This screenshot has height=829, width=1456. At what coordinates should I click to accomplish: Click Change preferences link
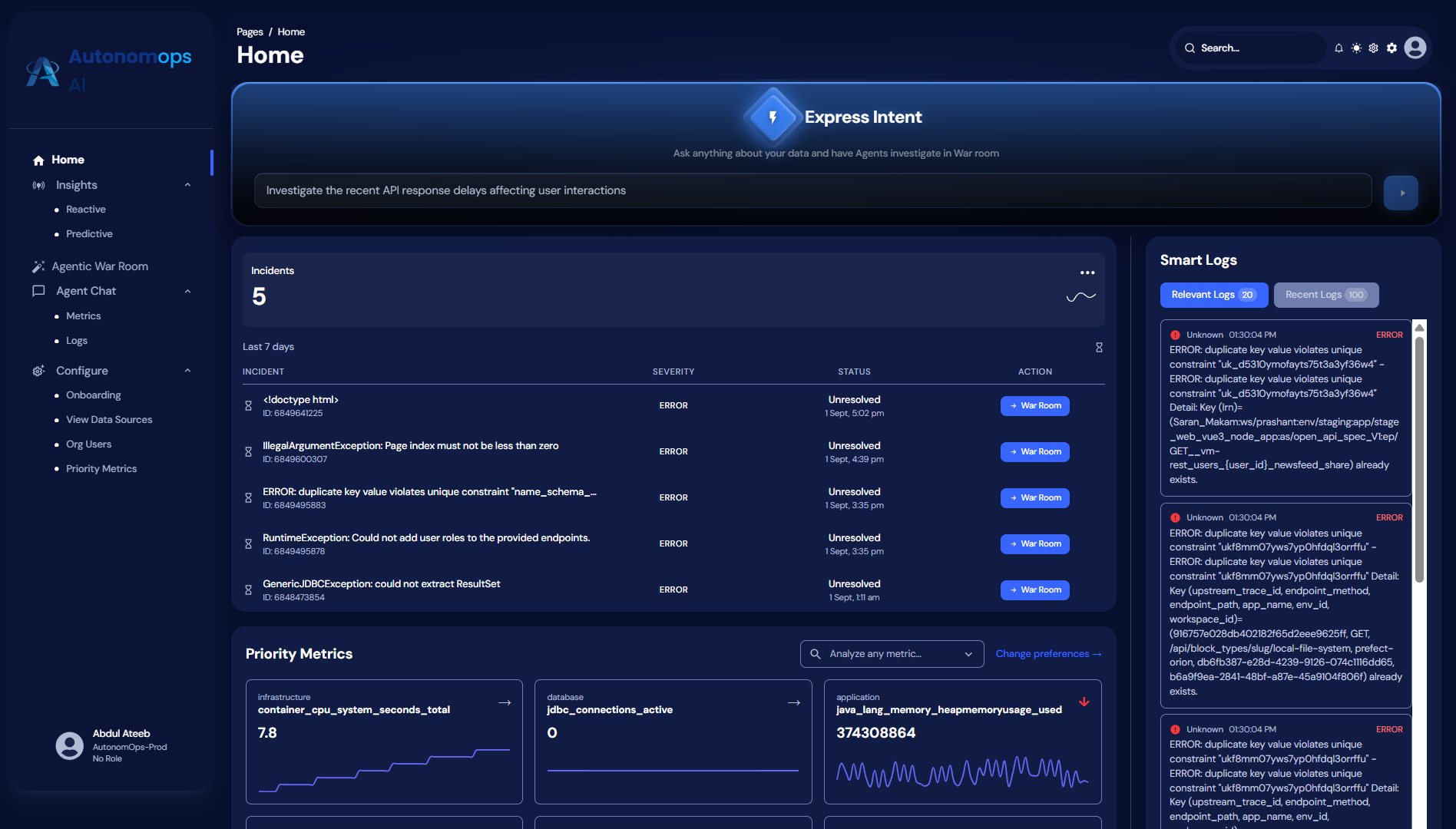point(1048,654)
